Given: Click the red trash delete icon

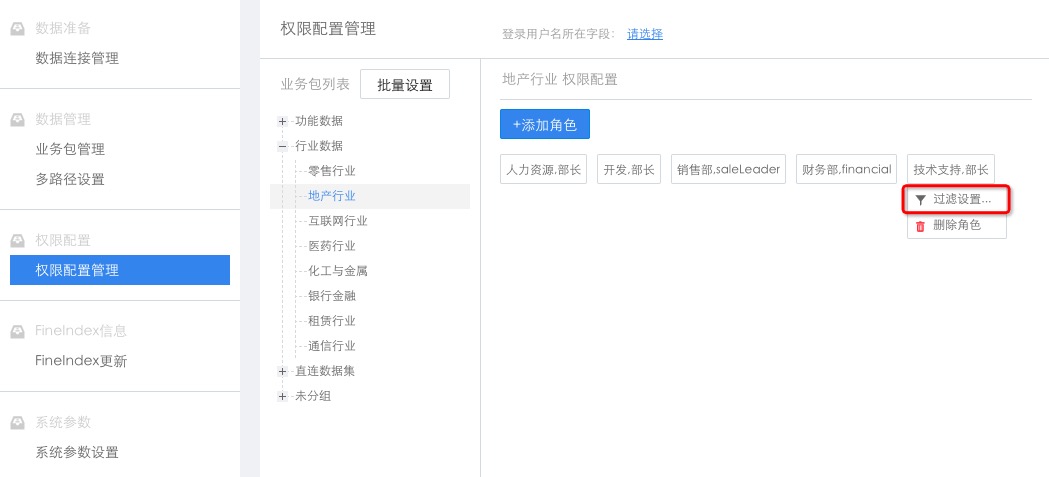Looking at the screenshot, I should point(921,226).
